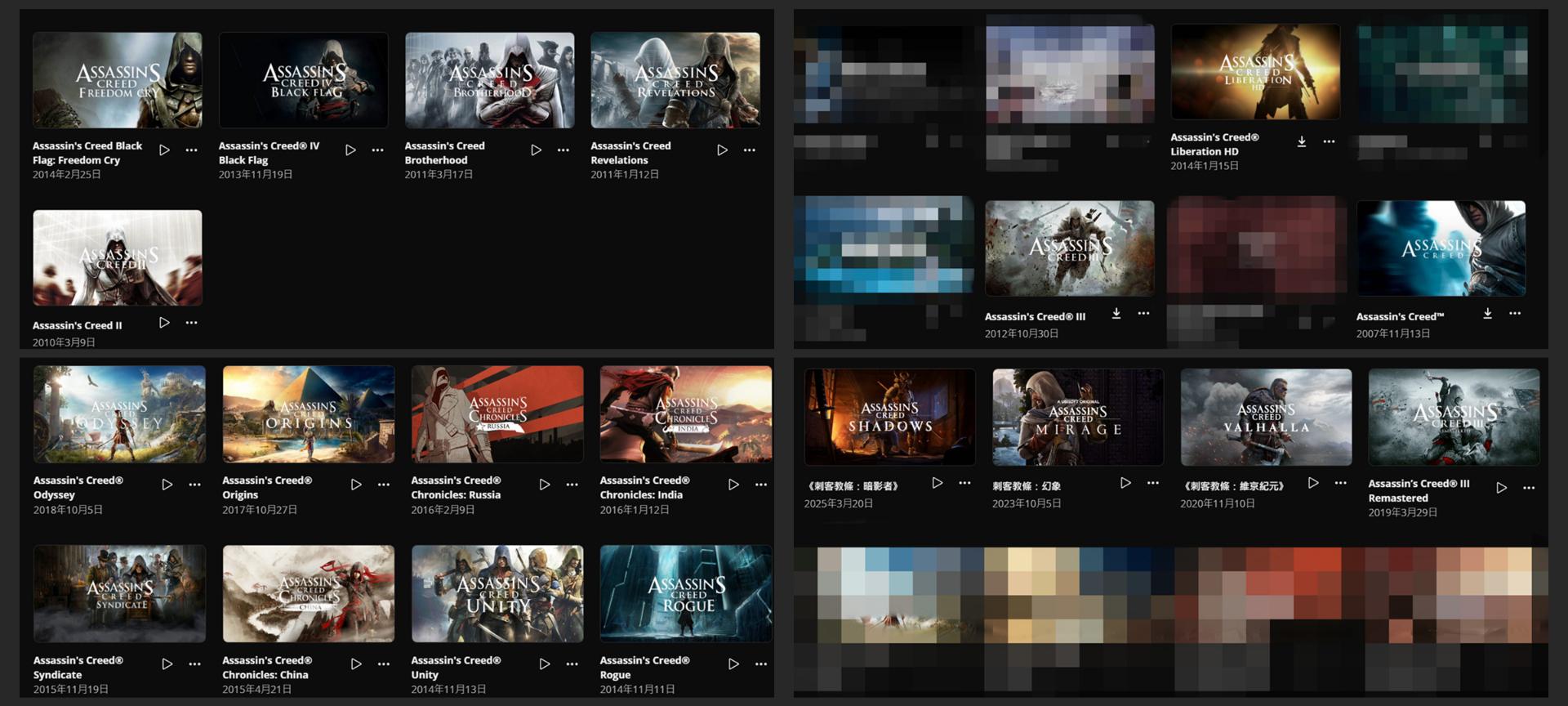Click the Mirage title 刺客教條：幻象

(x=1027, y=486)
